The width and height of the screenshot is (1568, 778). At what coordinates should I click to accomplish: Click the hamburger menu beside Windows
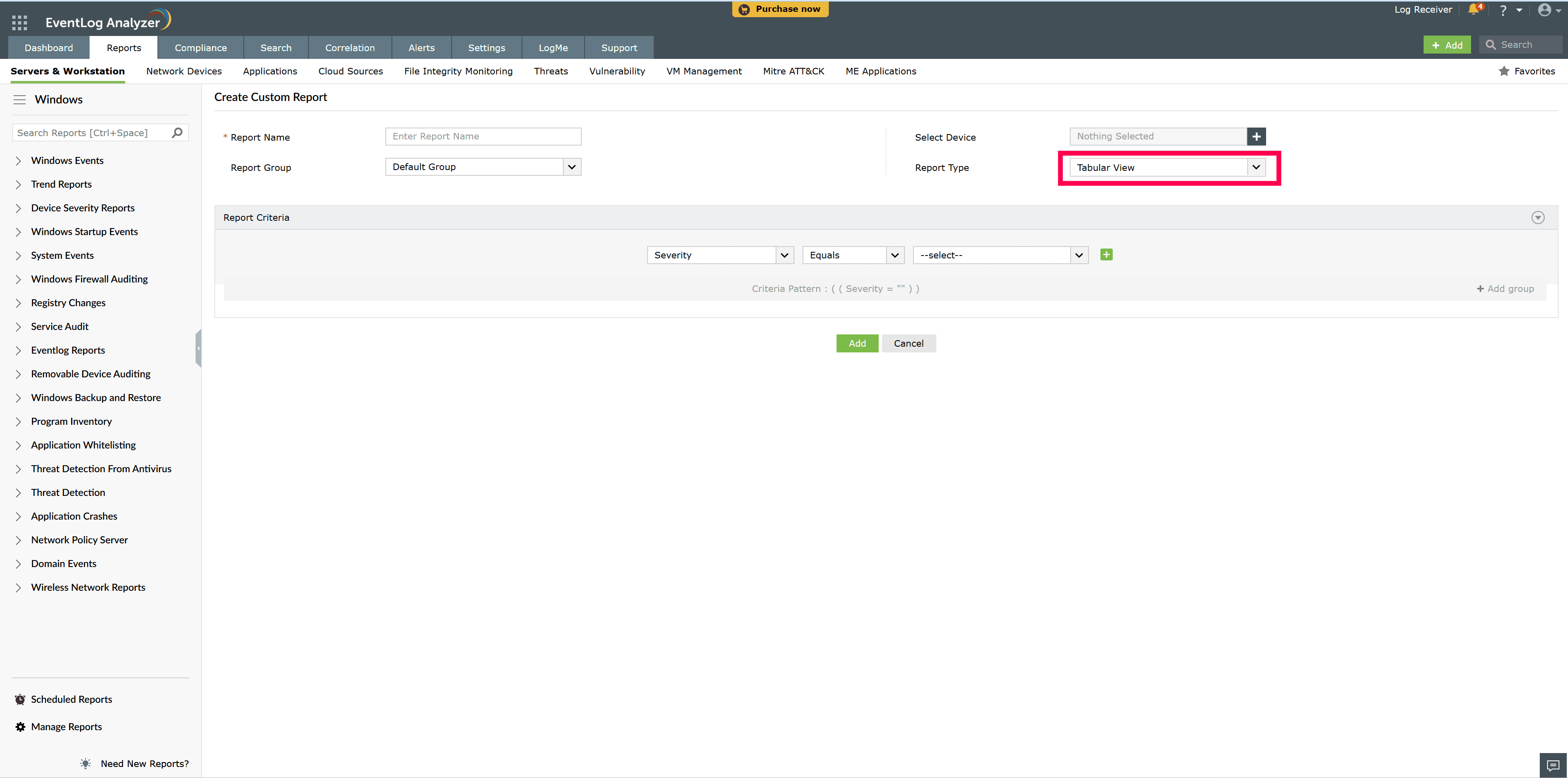point(20,99)
